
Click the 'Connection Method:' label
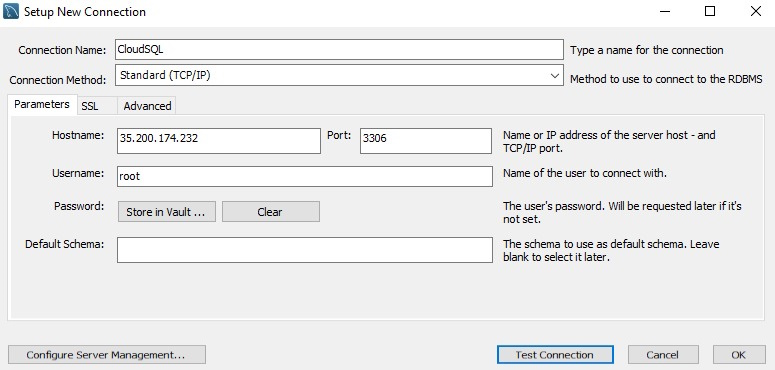coord(58,80)
